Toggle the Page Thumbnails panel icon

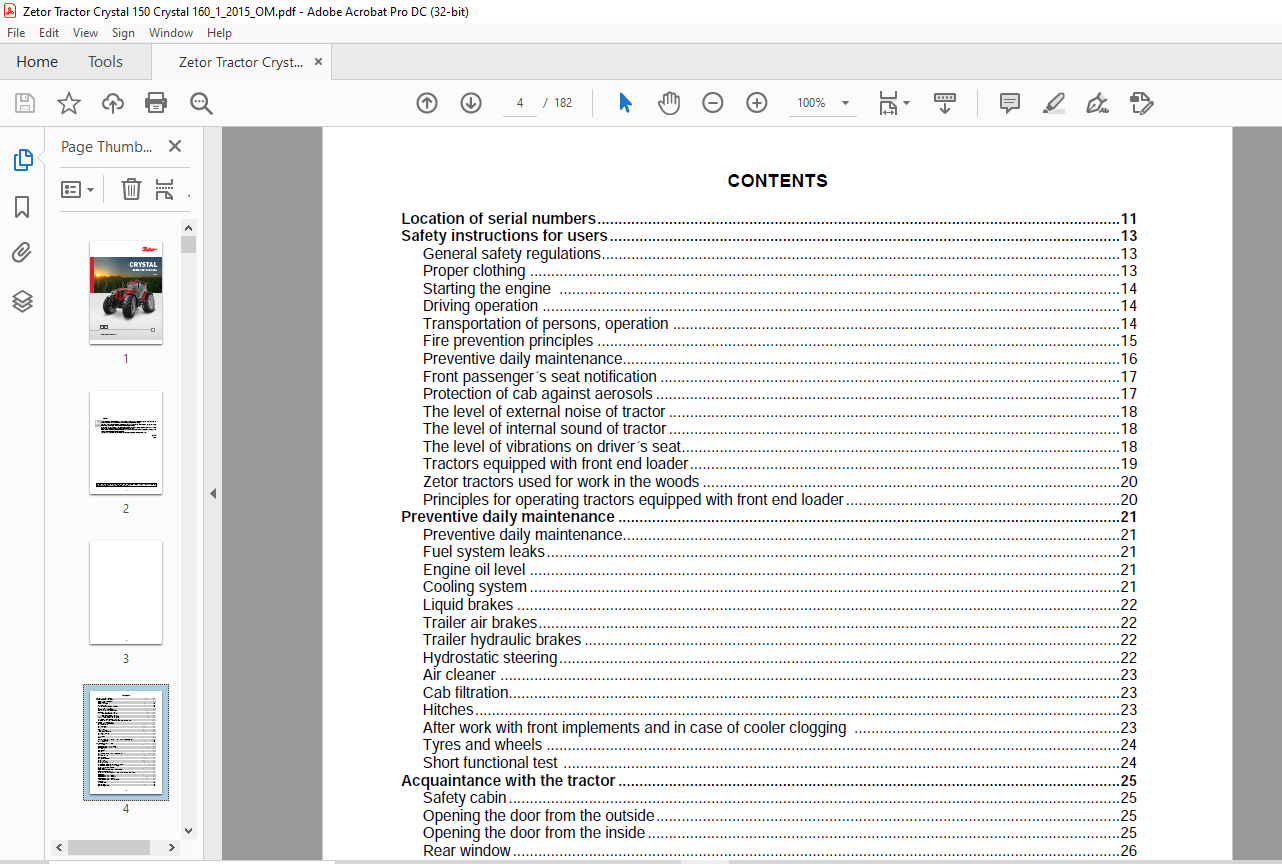click(22, 160)
